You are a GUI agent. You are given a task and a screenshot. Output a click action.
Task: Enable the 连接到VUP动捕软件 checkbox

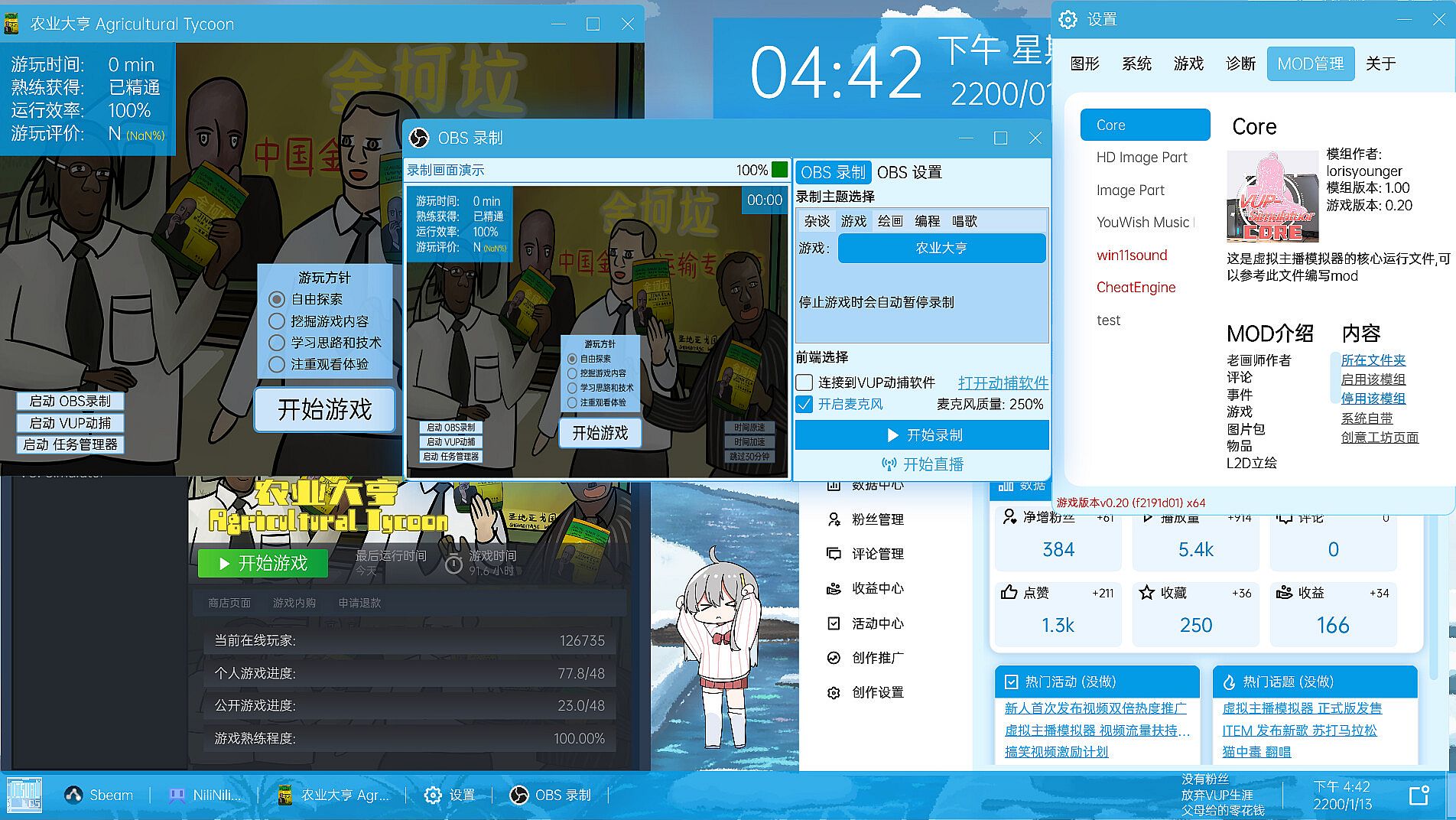804,382
